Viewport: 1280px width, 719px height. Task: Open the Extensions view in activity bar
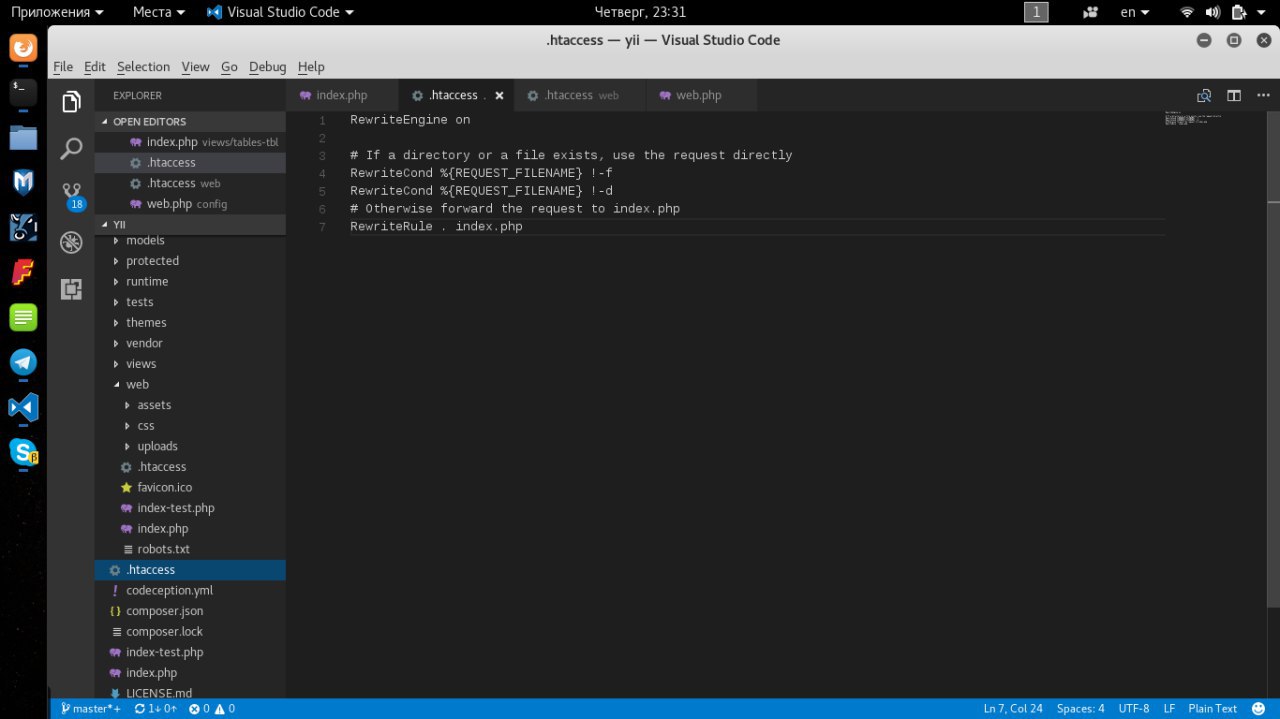click(71, 289)
